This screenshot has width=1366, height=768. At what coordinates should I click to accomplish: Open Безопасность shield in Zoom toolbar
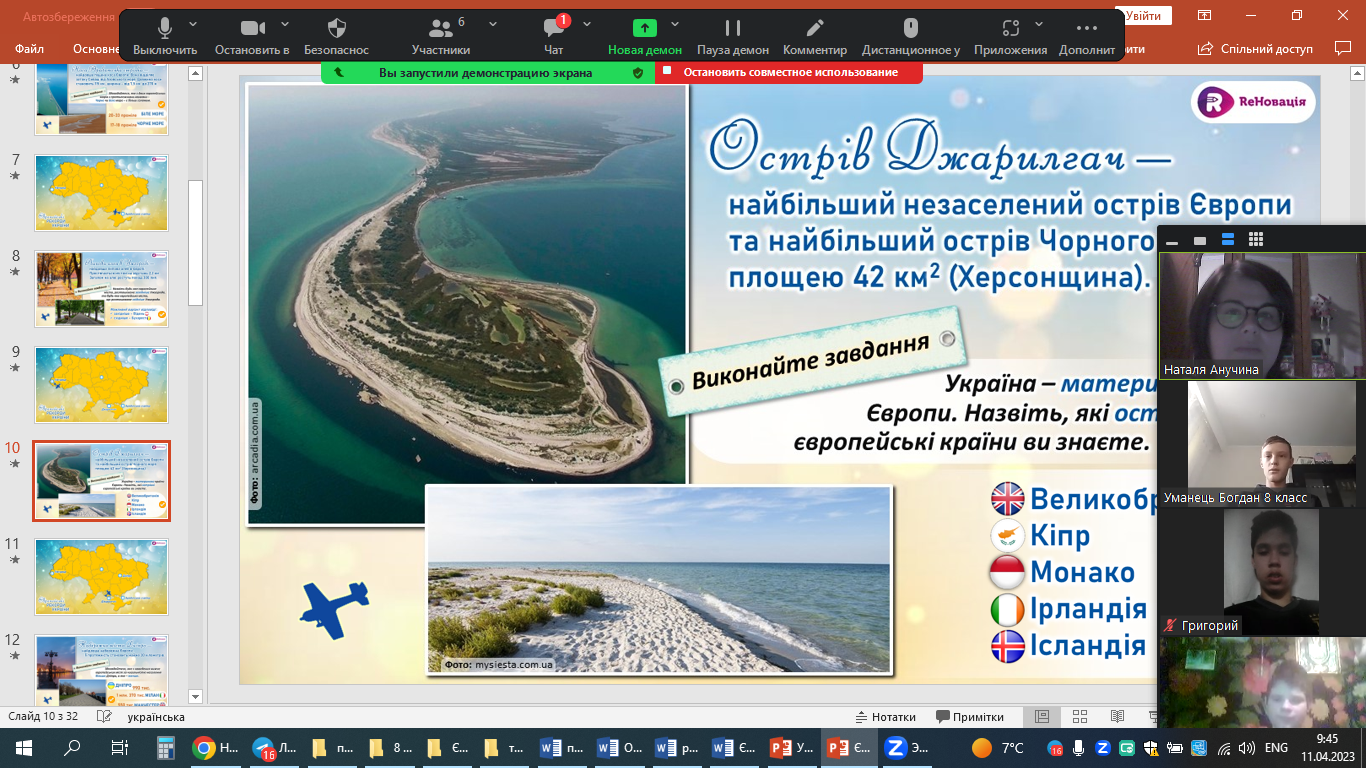[337, 36]
